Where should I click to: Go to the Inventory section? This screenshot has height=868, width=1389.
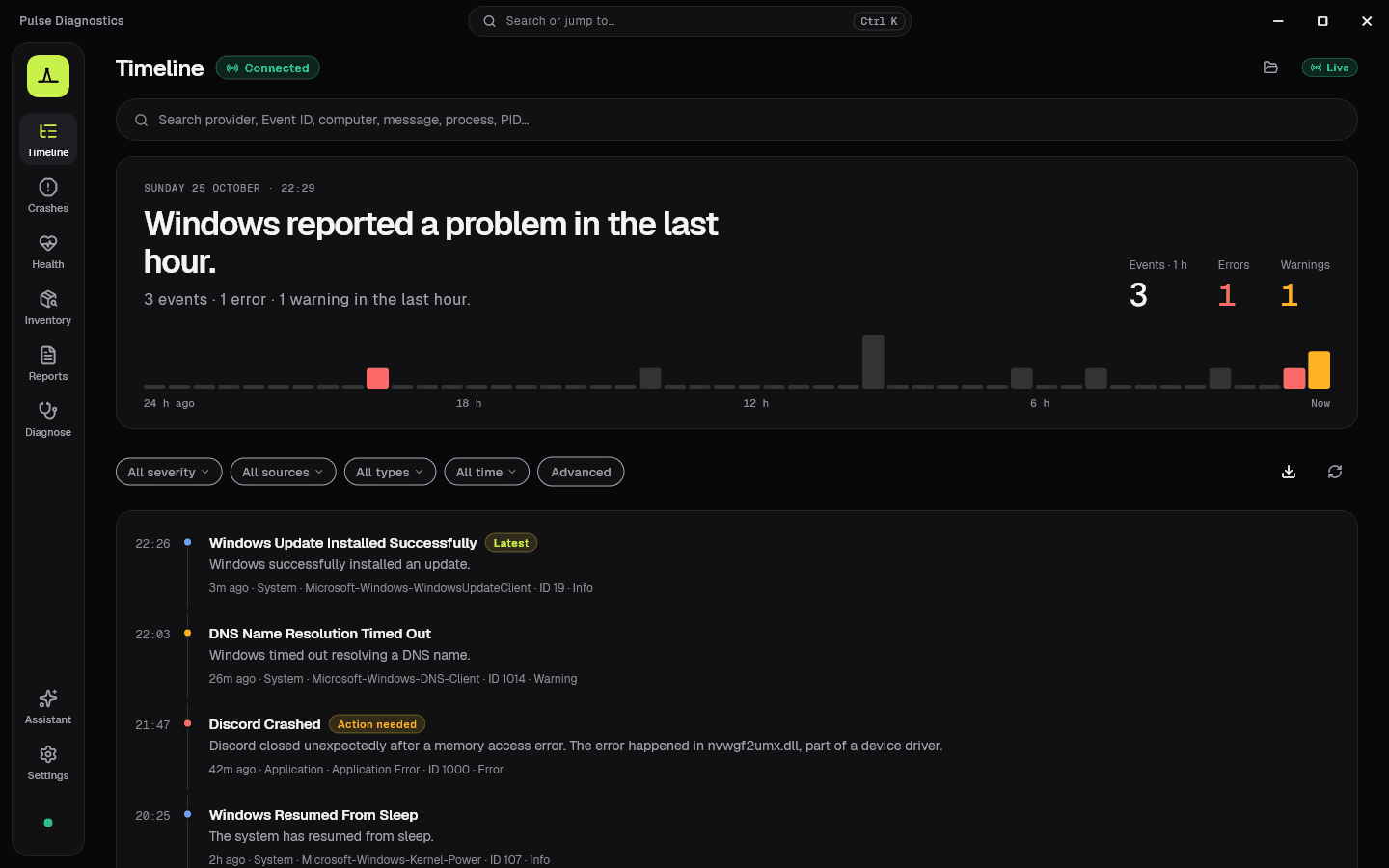[48, 307]
